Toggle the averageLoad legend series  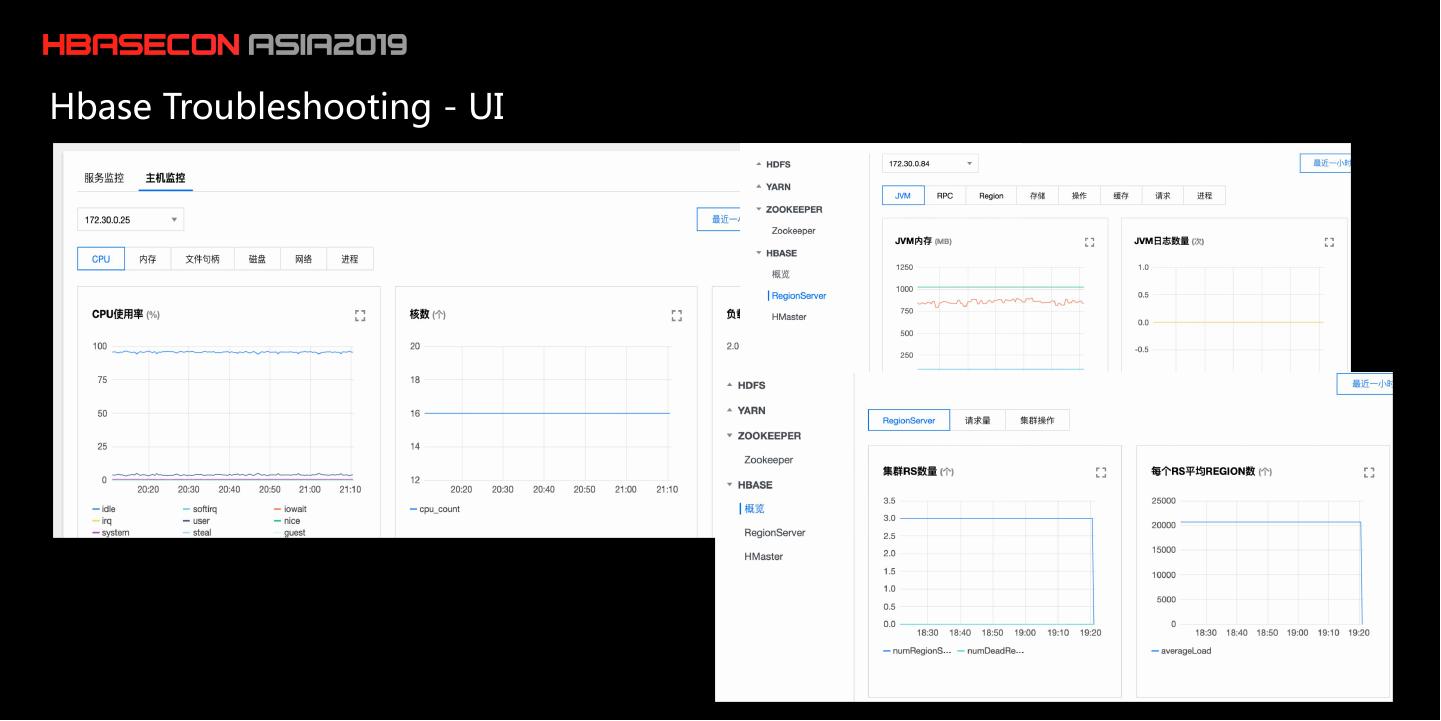pyautogui.click(x=1182, y=651)
